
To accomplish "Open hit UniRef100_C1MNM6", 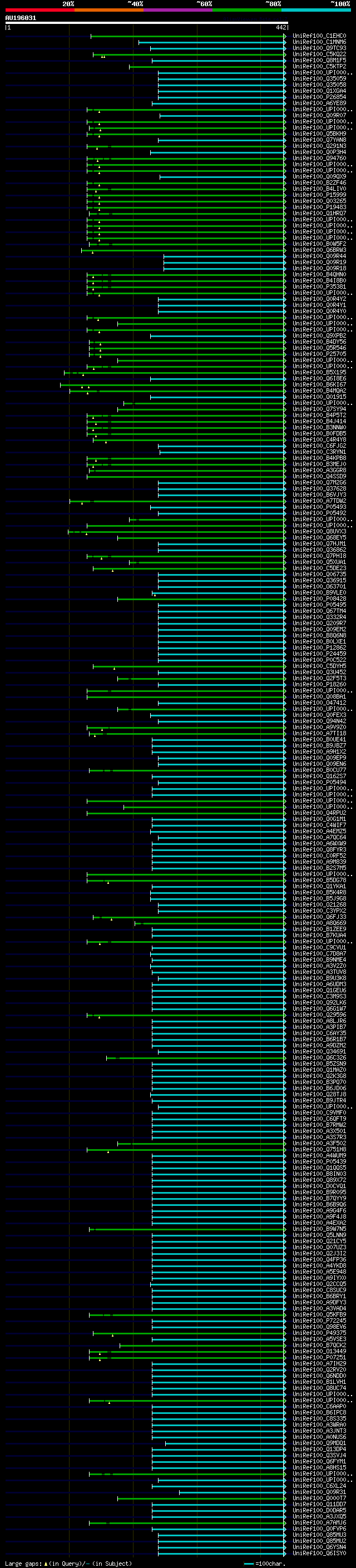I will pos(319,42).
